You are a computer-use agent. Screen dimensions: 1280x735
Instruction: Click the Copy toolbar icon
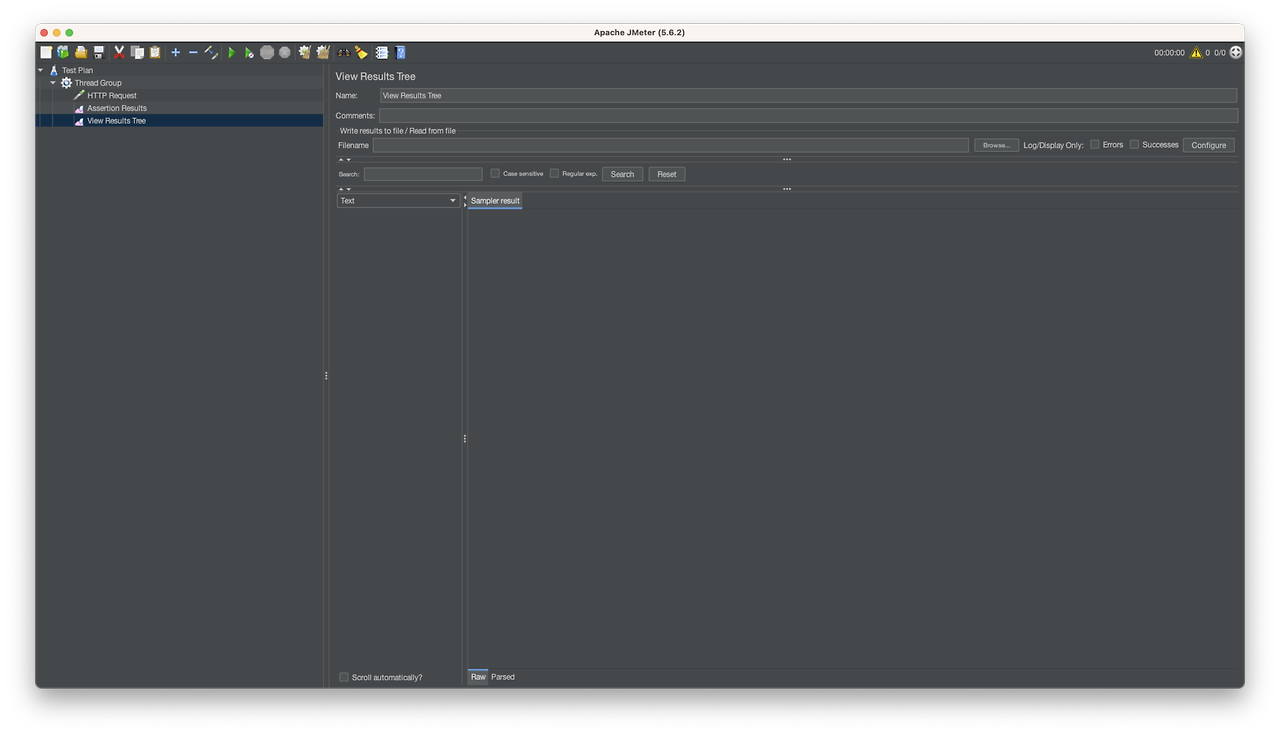click(x=137, y=52)
